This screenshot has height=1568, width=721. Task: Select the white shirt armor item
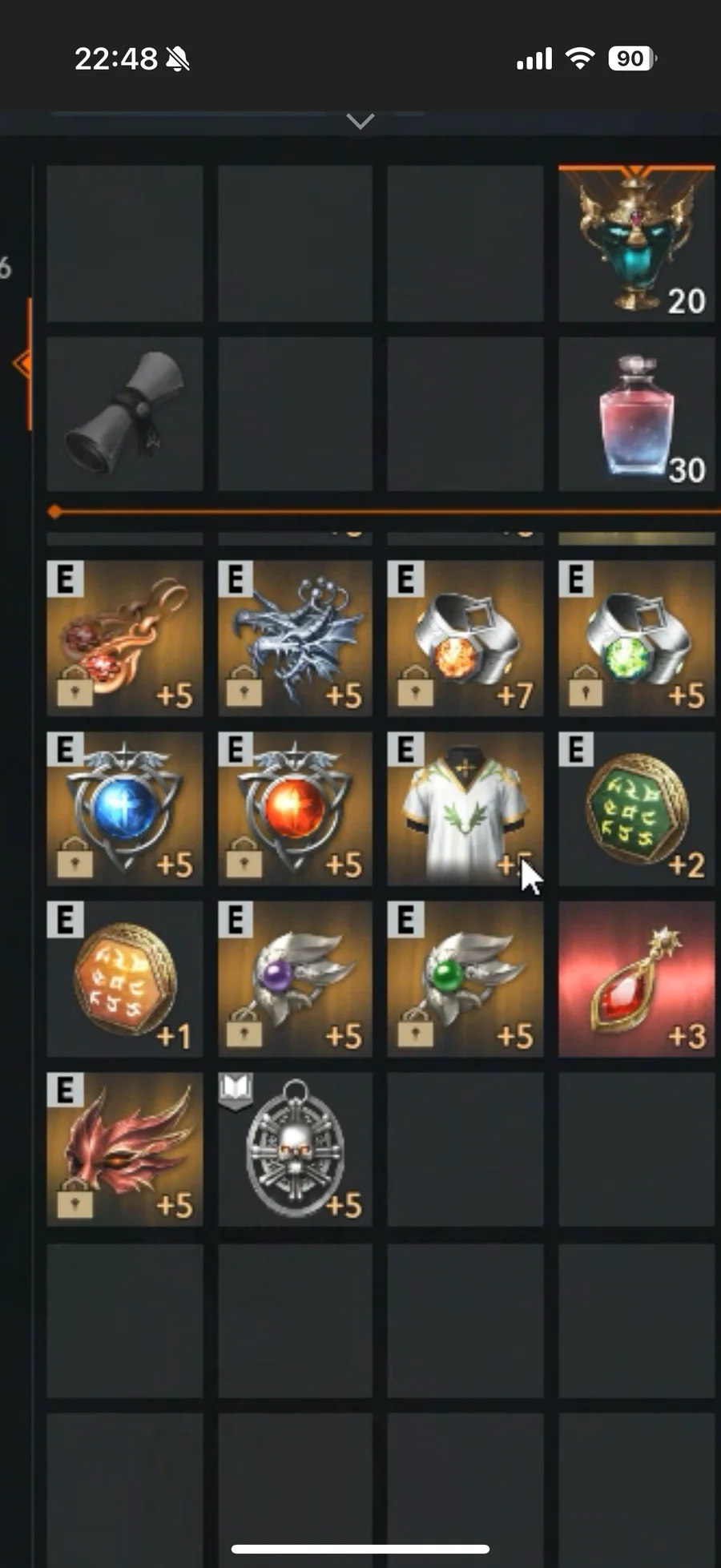(x=465, y=808)
